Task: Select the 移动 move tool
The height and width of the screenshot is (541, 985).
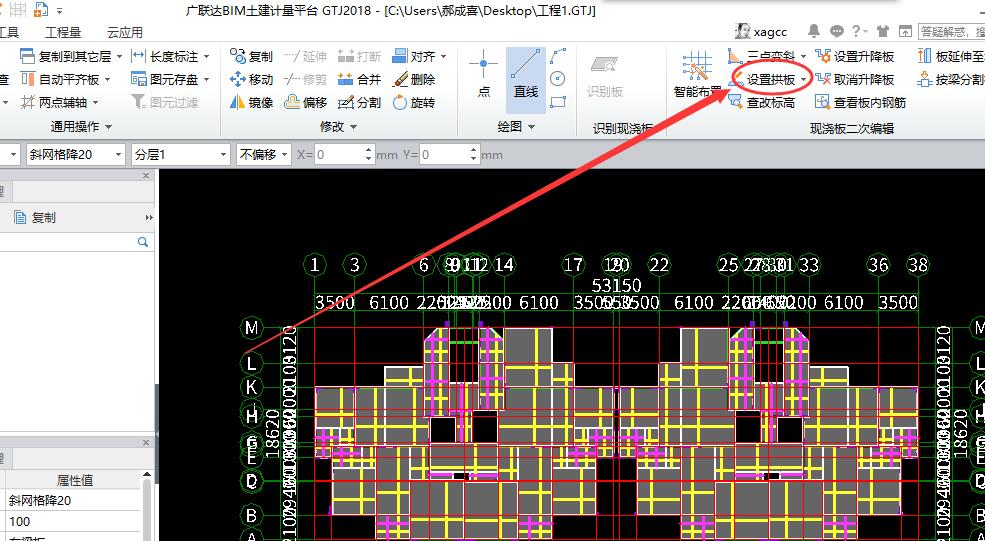Action: [x=251, y=79]
